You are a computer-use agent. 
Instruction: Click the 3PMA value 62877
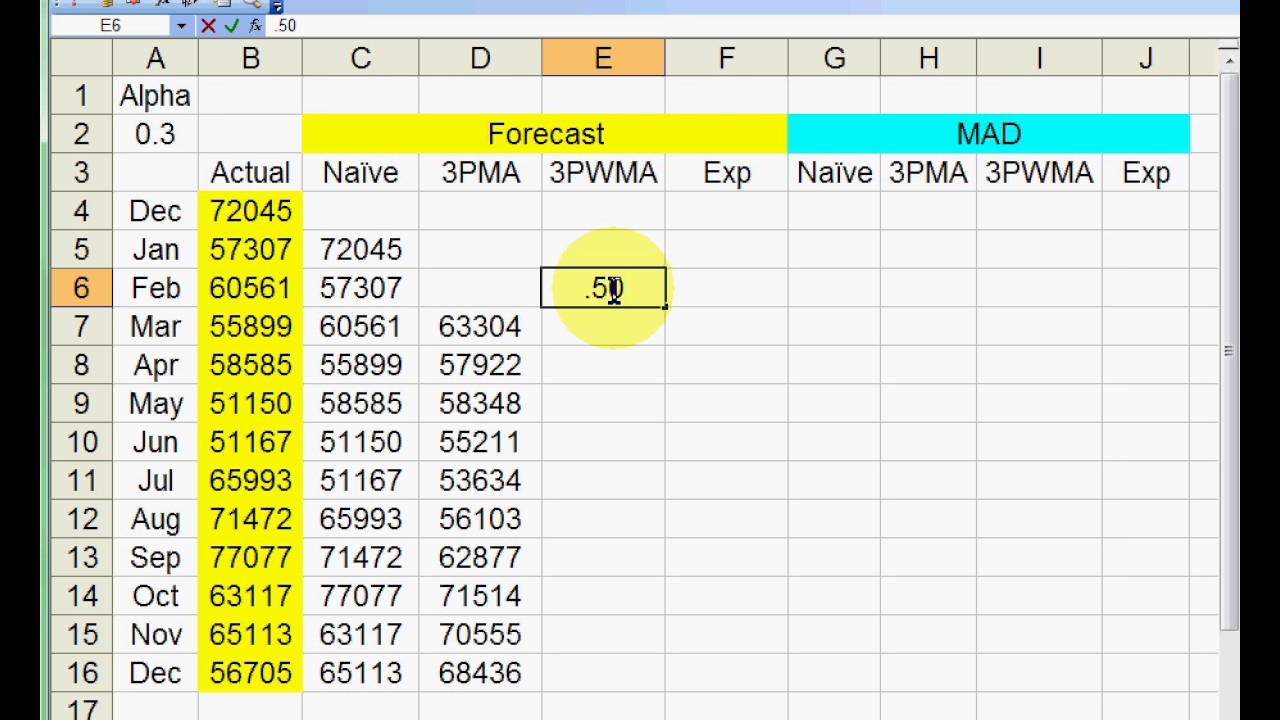point(480,558)
